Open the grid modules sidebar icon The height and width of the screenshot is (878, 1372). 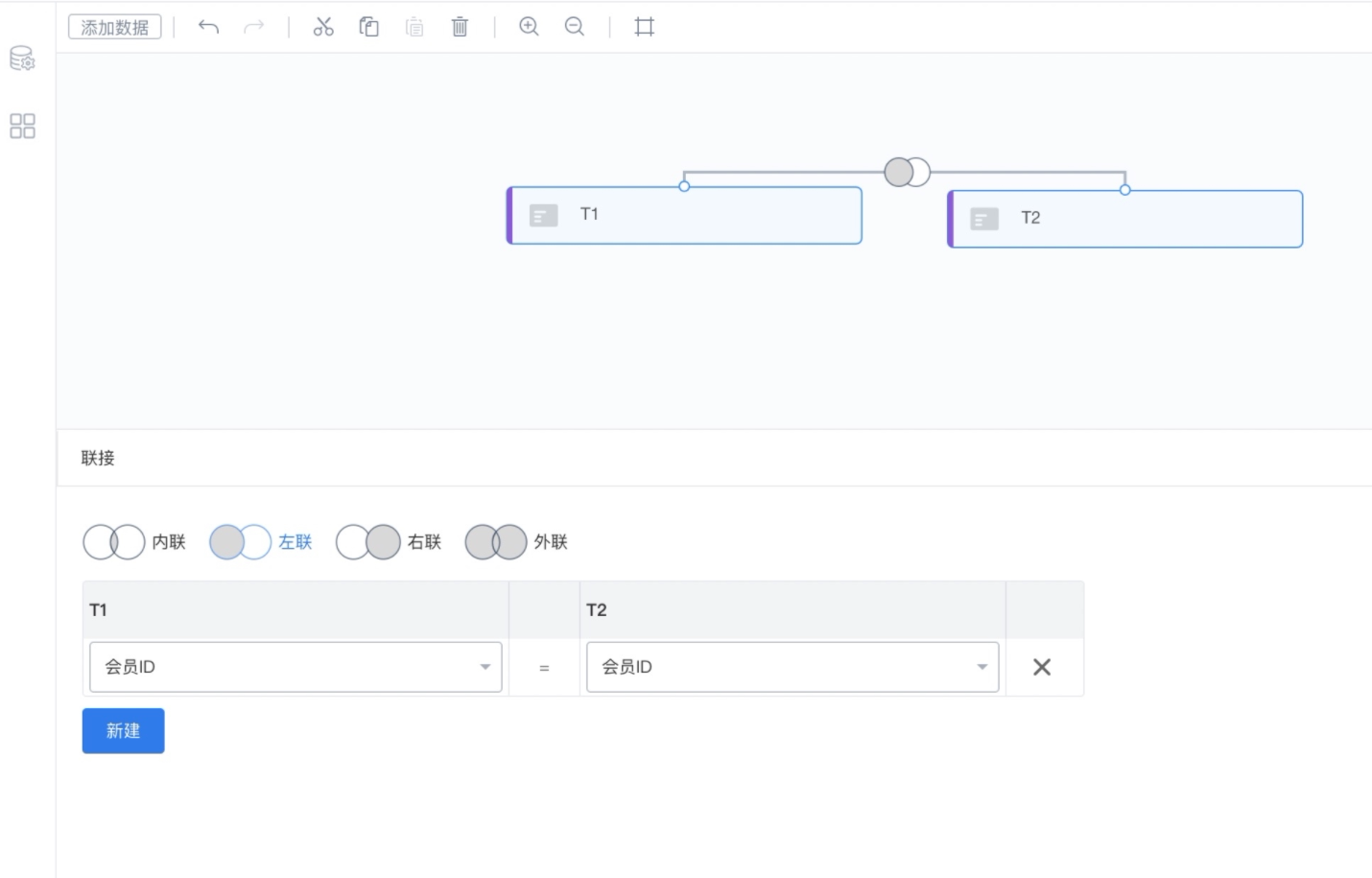point(22,126)
